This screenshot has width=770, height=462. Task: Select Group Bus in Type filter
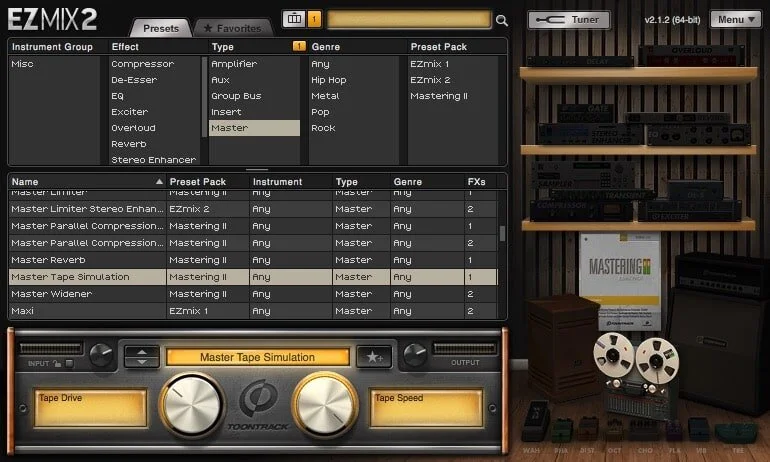(x=254, y=96)
